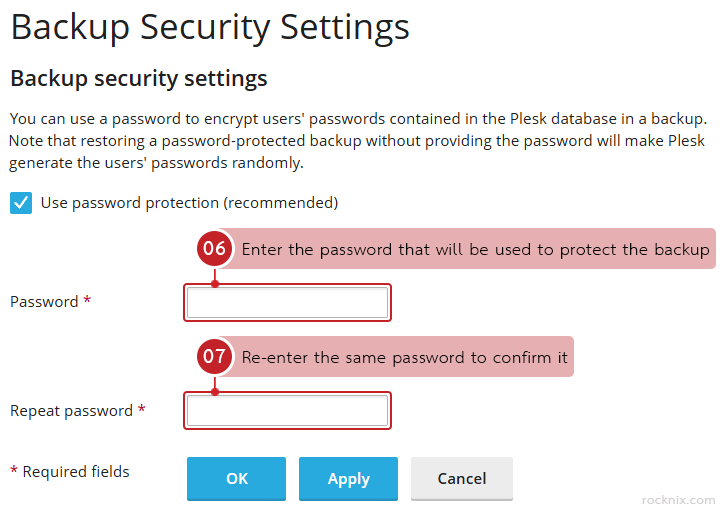Click the "Repeat password" field label
This screenshot has height=508, width=720.
(71, 411)
